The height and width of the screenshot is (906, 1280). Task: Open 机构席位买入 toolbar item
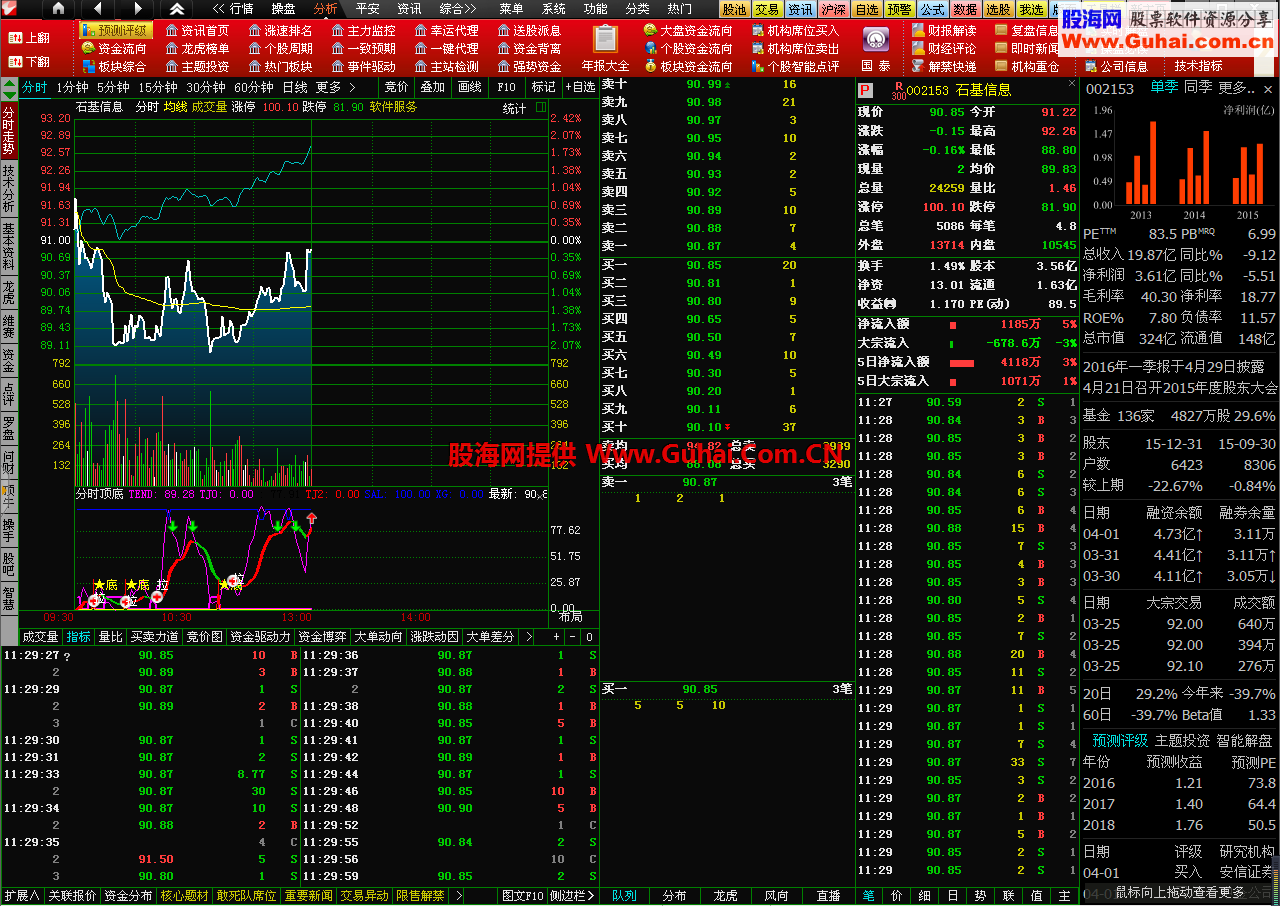(795, 30)
